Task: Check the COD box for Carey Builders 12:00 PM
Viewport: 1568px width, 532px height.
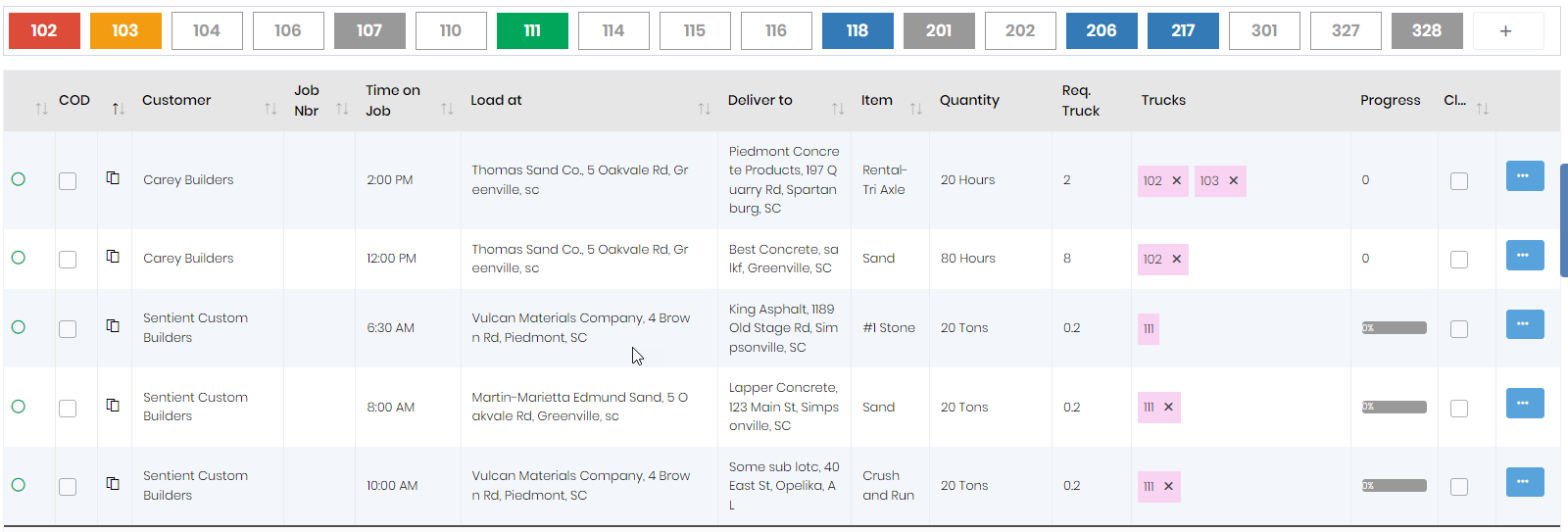Action: [x=68, y=260]
